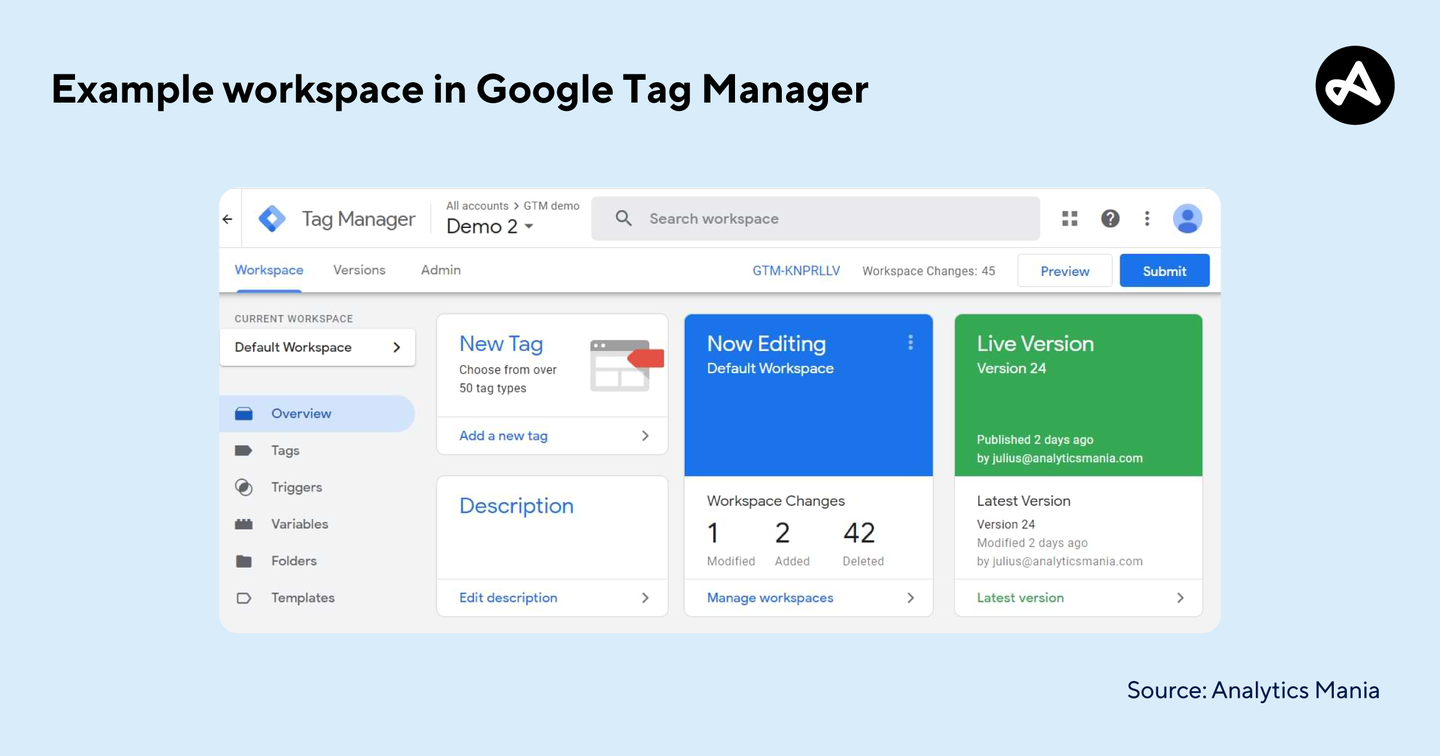Select Variables in the sidebar
The width and height of the screenshot is (1440, 756).
pyautogui.click(x=300, y=524)
